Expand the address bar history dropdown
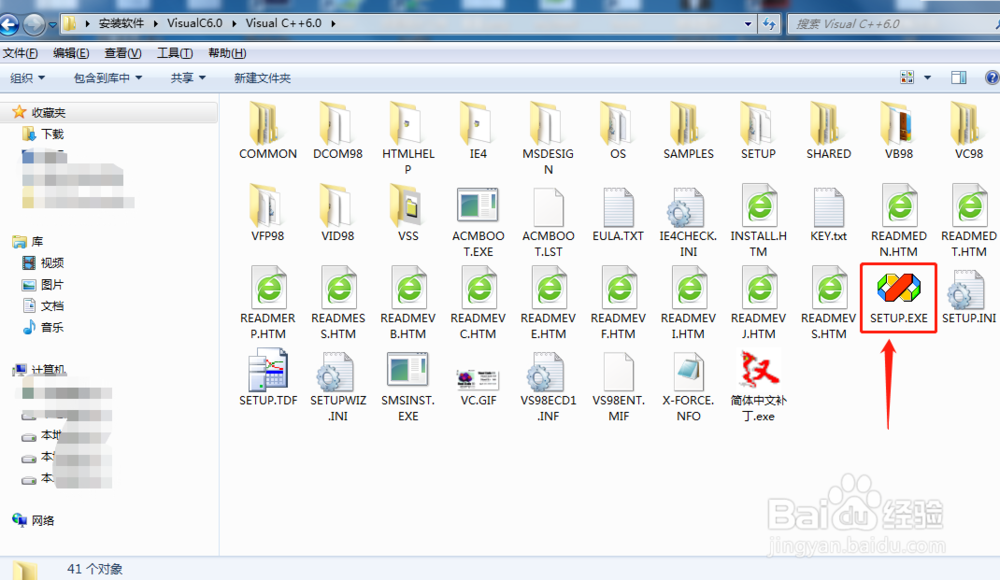1000x580 pixels. point(748,24)
